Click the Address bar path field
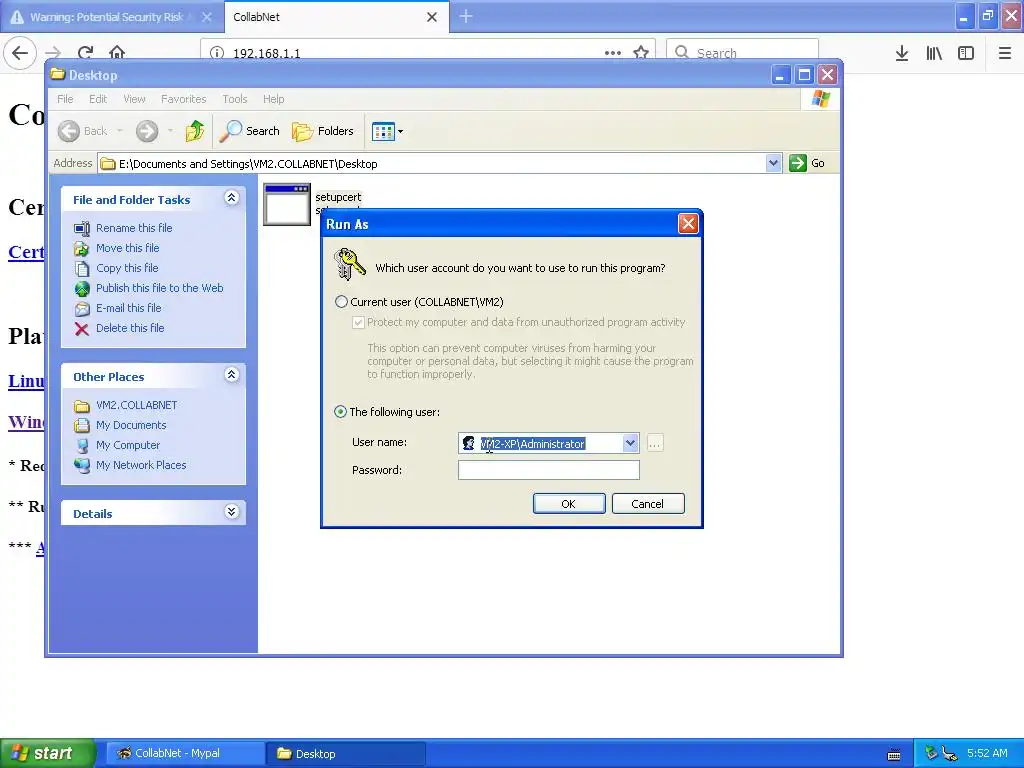This screenshot has height=768, width=1024. point(432,163)
